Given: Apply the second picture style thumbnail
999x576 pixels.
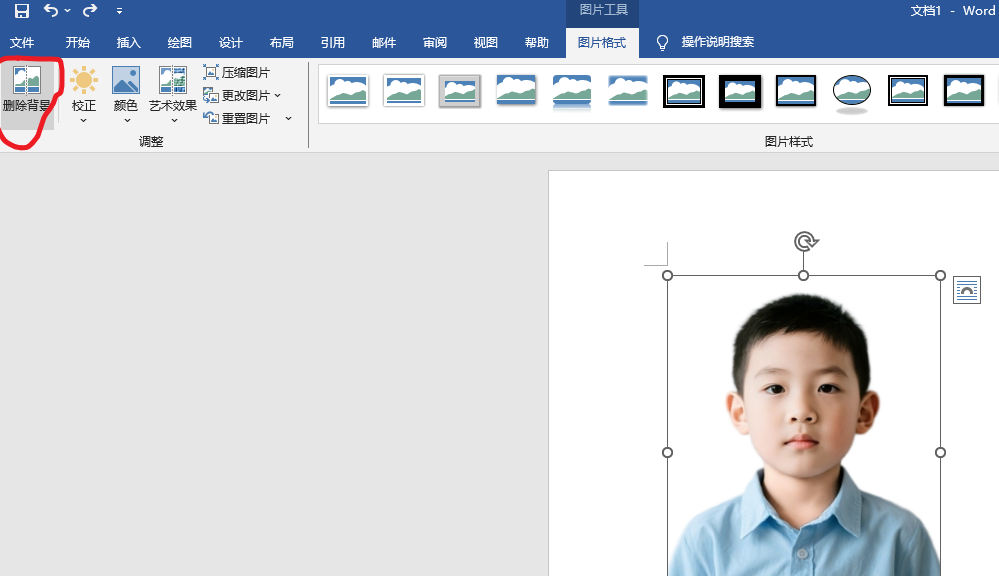Looking at the screenshot, I should pos(404,90).
